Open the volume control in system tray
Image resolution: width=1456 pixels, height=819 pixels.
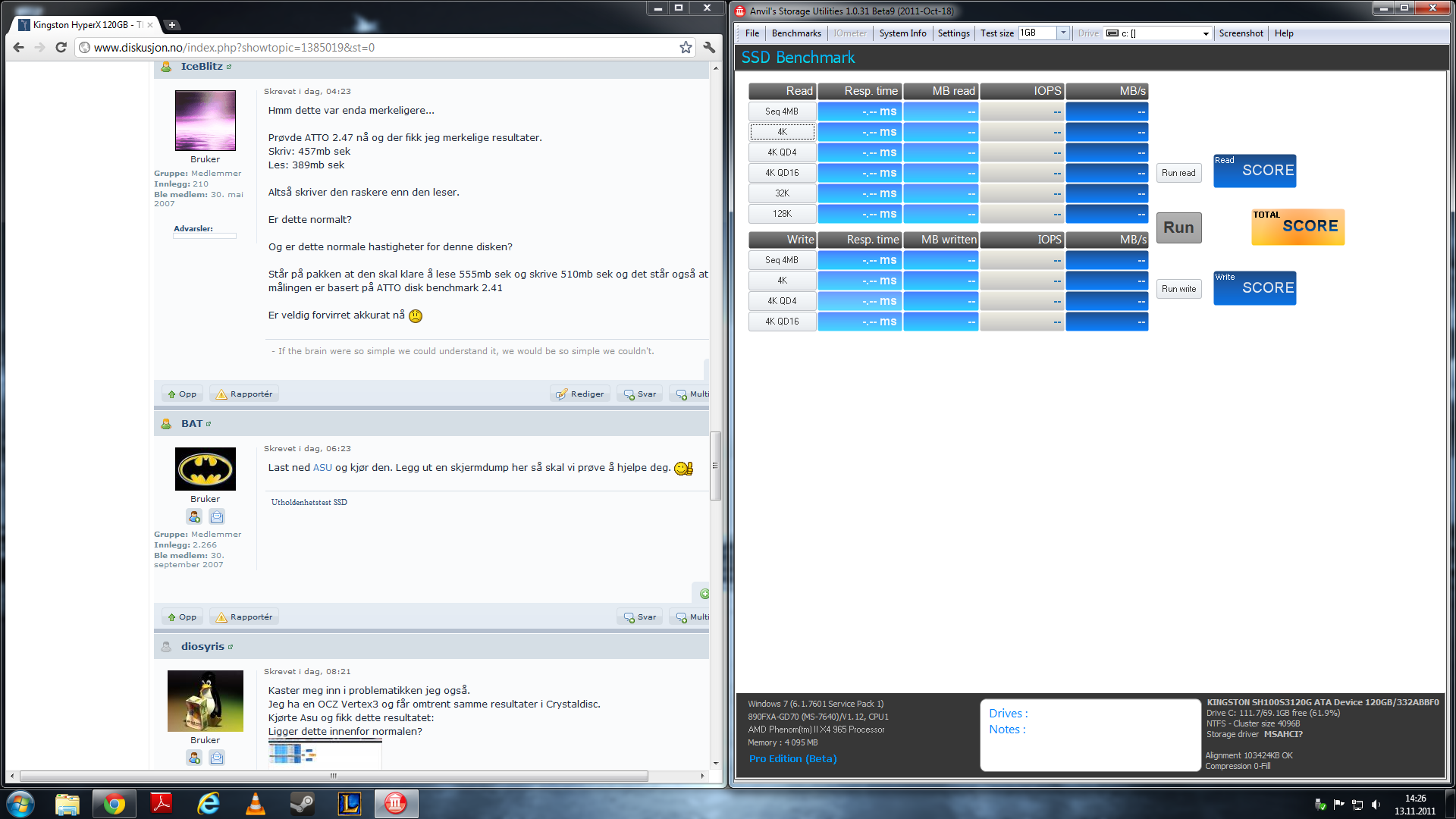coord(1376,805)
